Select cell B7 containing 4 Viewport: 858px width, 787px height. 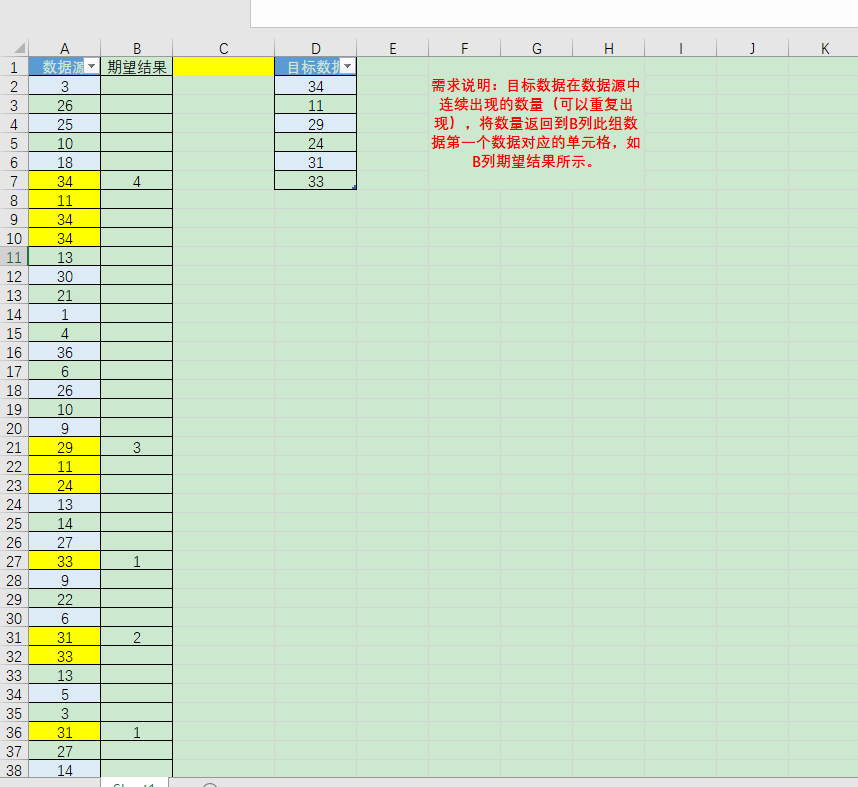click(x=136, y=181)
